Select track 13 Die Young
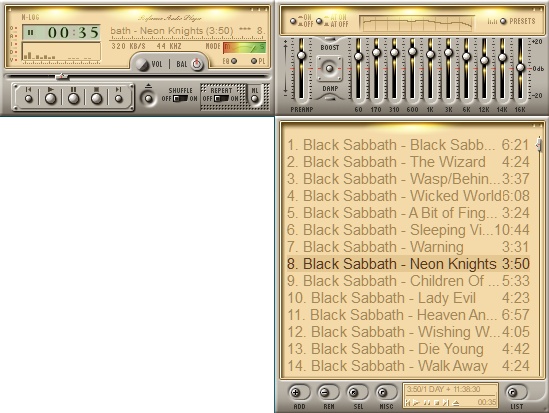The width and height of the screenshot is (549, 413). [x=408, y=349]
